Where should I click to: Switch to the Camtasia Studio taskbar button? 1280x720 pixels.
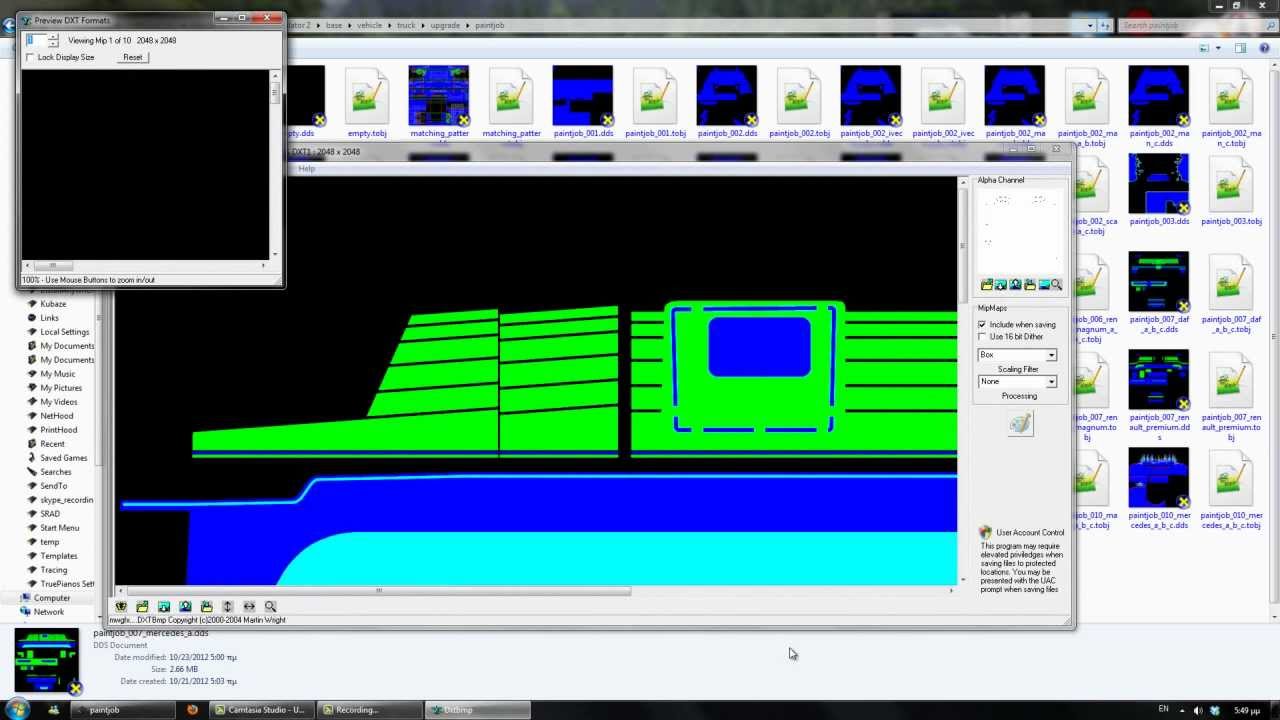click(260, 710)
